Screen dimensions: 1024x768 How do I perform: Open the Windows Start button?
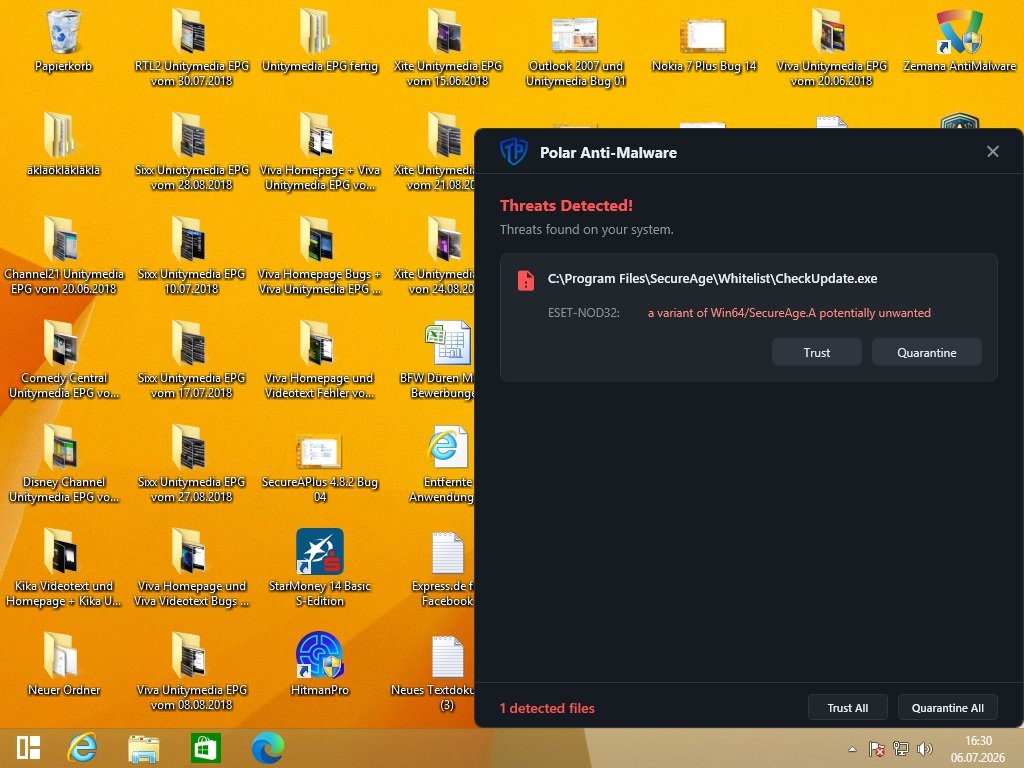29,748
